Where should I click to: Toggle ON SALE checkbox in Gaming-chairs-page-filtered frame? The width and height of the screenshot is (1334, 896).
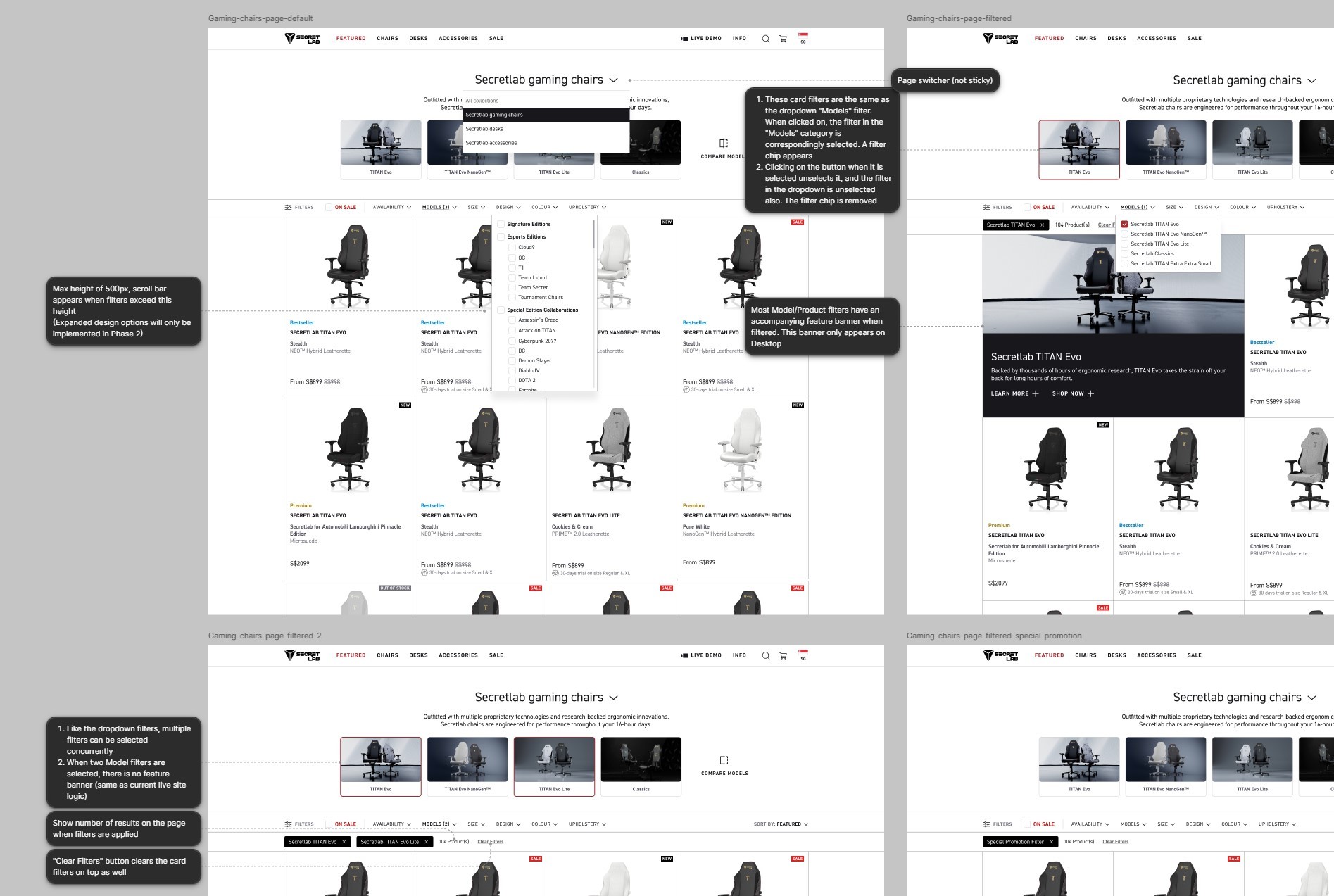(1027, 208)
